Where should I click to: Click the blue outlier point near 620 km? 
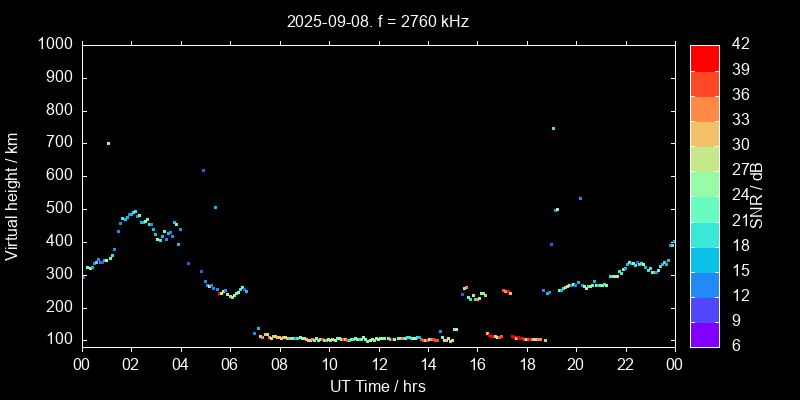(203, 170)
